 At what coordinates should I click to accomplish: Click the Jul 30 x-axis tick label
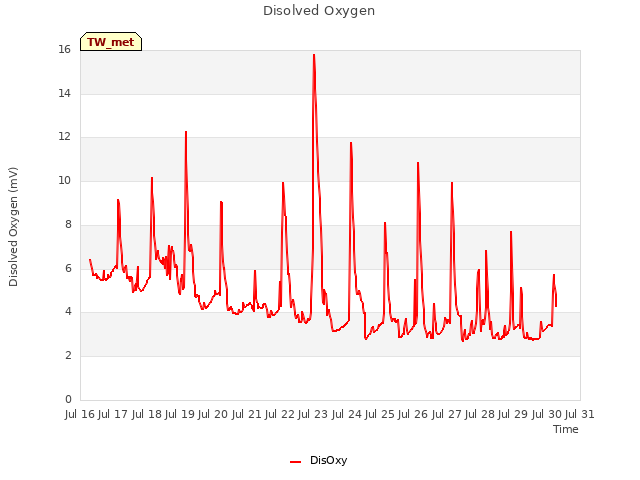[x=547, y=414]
